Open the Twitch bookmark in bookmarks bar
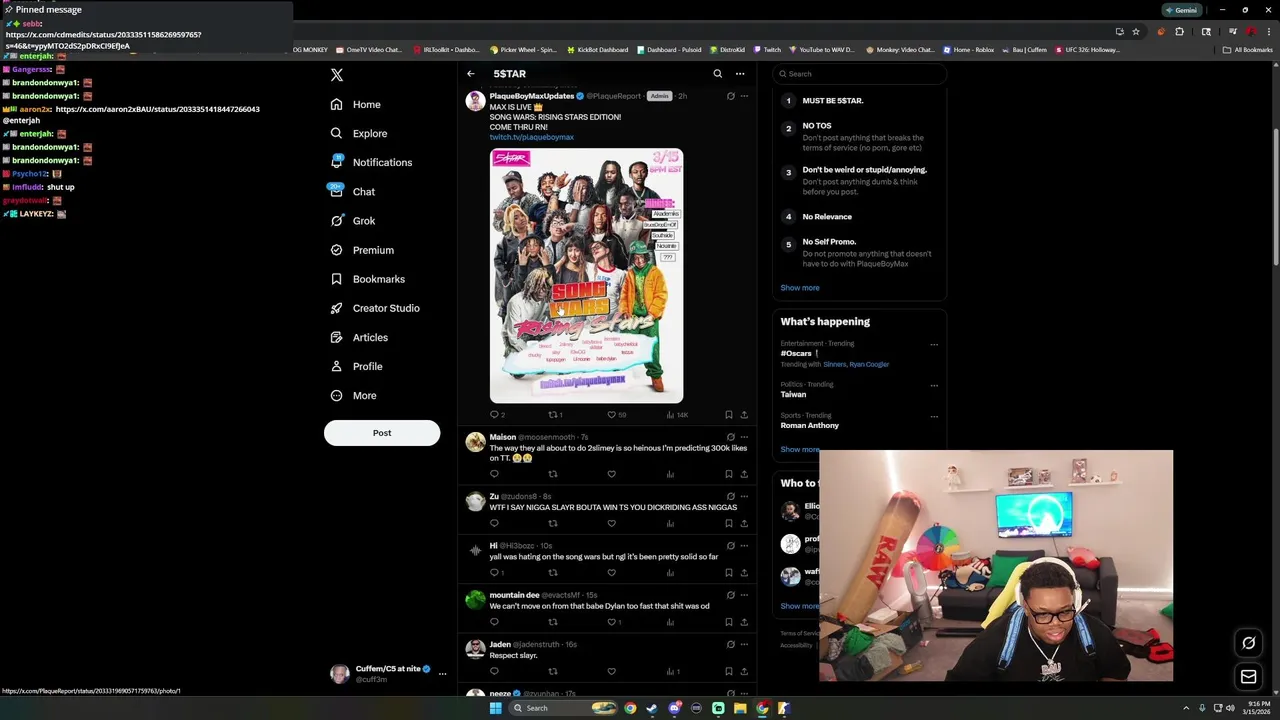The height and width of the screenshot is (720, 1280). [x=768, y=50]
